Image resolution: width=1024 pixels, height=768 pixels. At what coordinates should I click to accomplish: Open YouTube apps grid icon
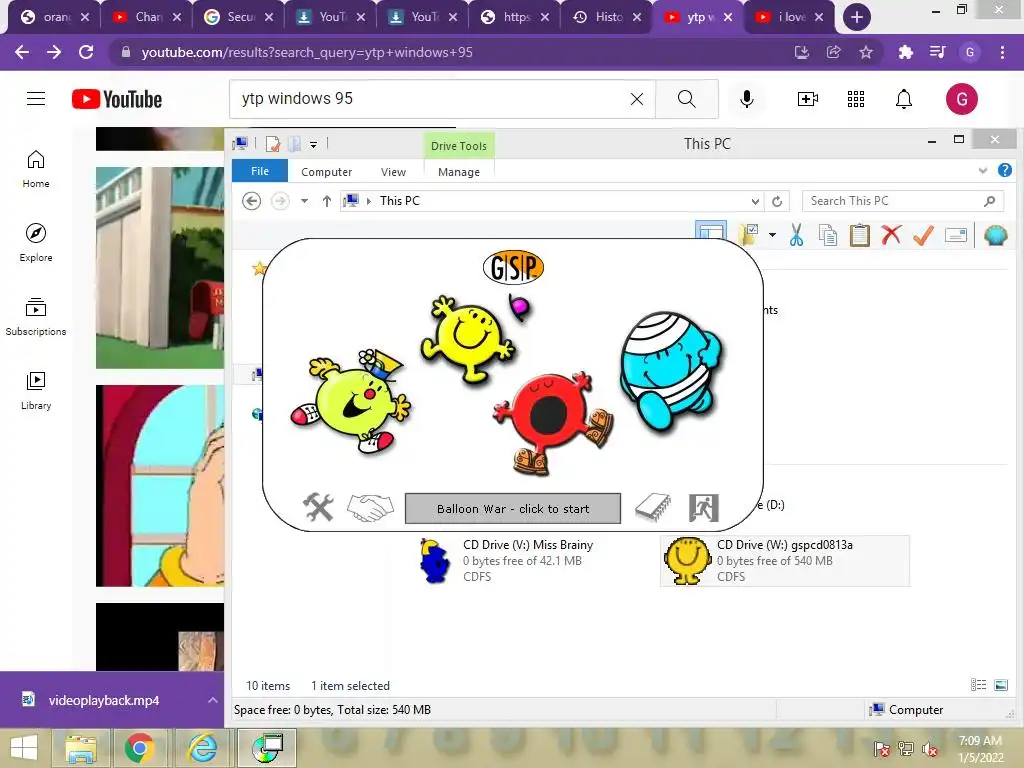[856, 99]
